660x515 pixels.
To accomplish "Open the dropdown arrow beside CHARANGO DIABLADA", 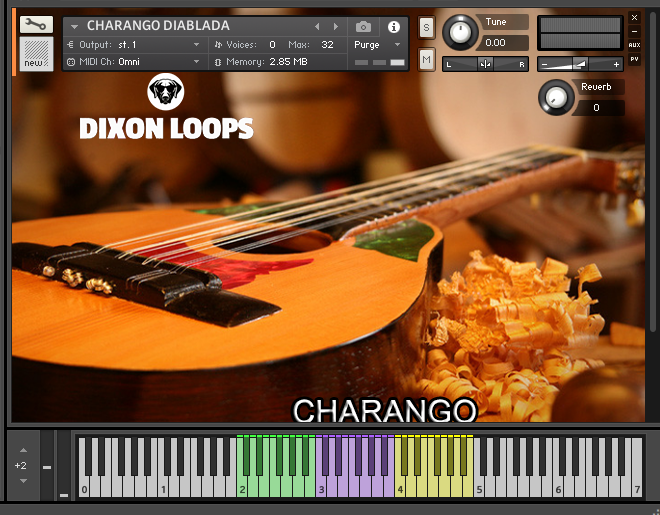I will click(74, 27).
